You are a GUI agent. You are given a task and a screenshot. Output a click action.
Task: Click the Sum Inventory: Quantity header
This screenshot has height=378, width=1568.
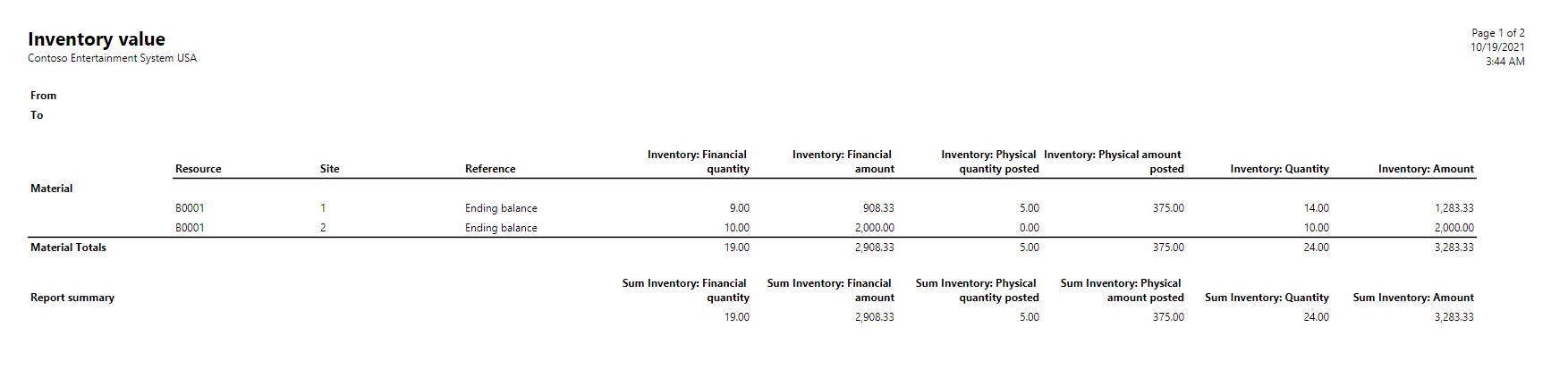point(1267,298)
